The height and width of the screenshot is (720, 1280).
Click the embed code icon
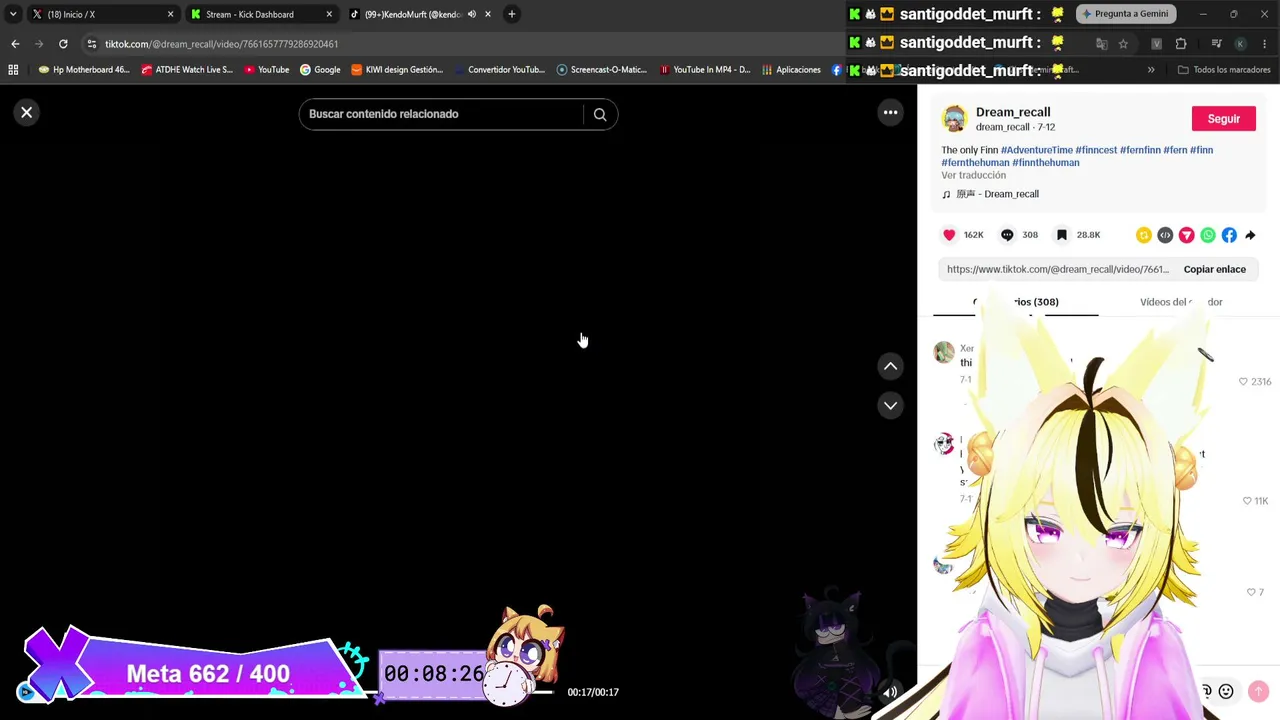point(1165,235)
